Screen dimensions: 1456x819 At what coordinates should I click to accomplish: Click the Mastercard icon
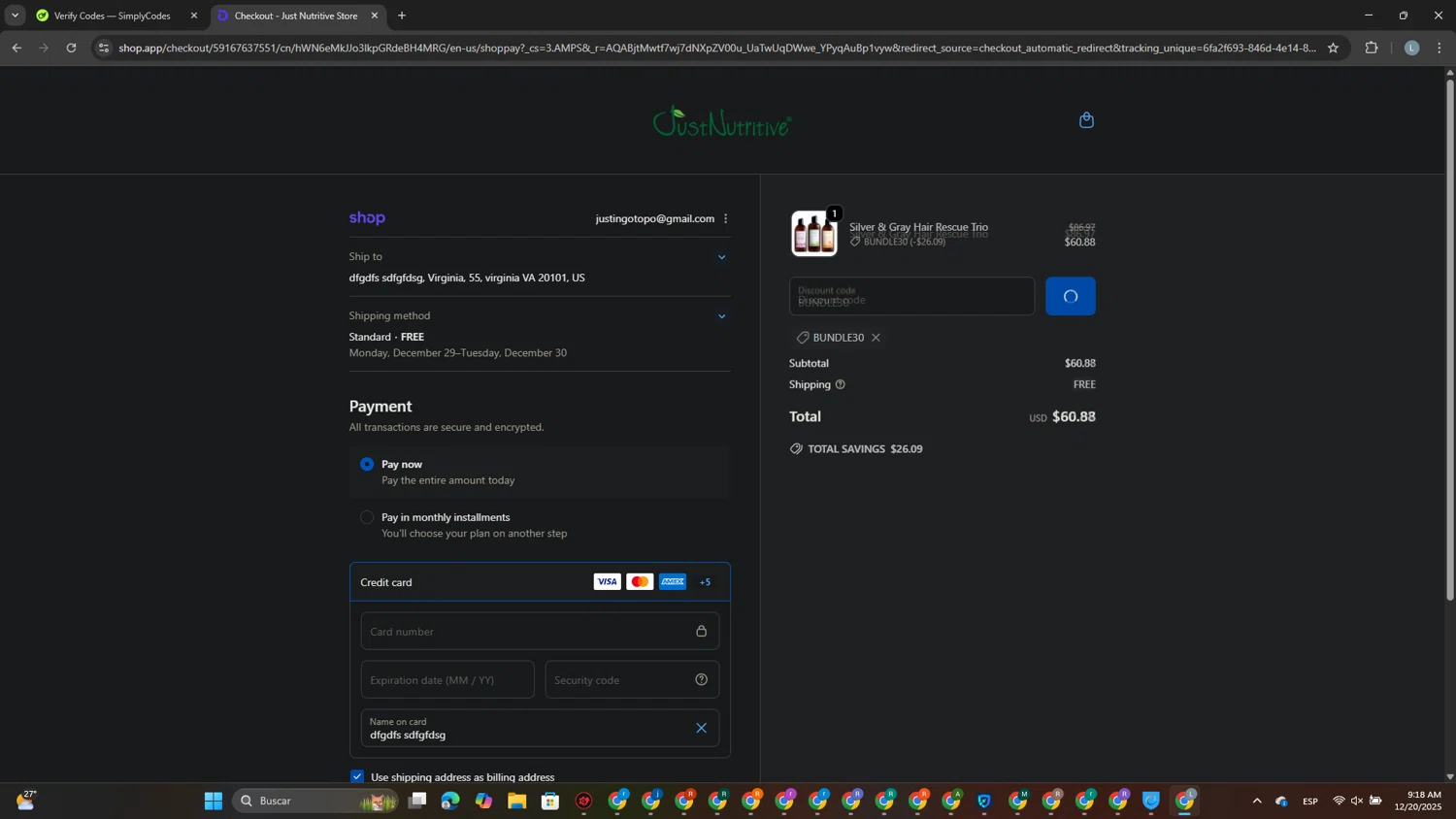[x=640, y=582]
